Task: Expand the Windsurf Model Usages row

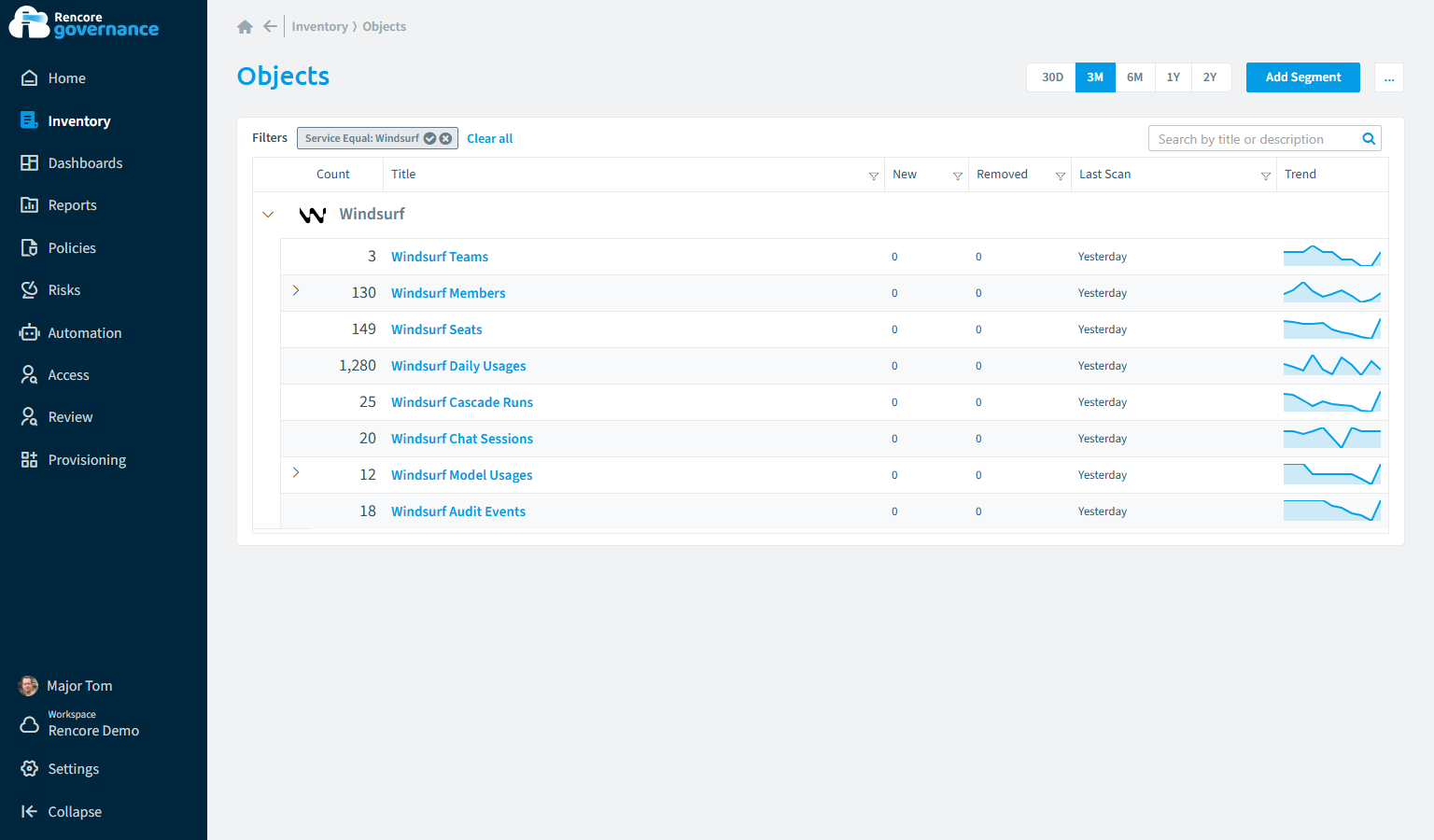Action: coord(296,473)
